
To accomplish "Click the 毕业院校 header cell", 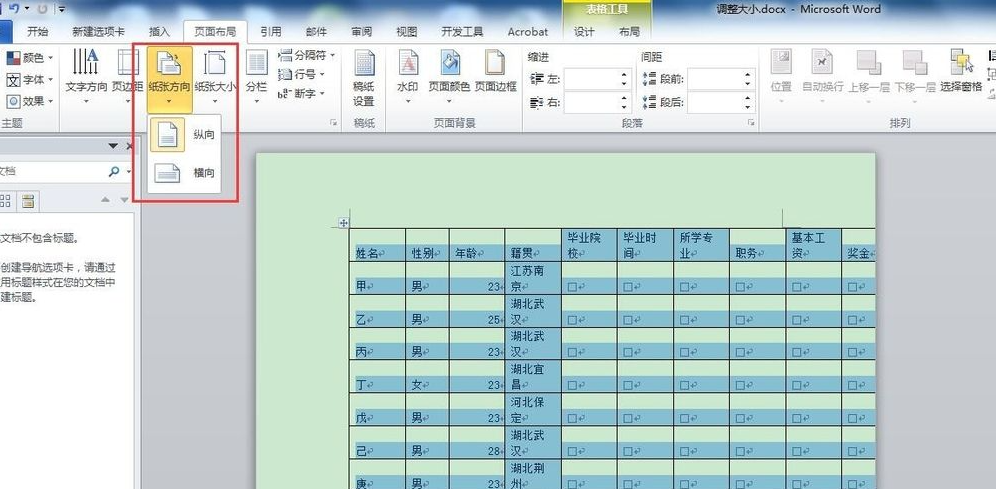I will tap(589, 245).
